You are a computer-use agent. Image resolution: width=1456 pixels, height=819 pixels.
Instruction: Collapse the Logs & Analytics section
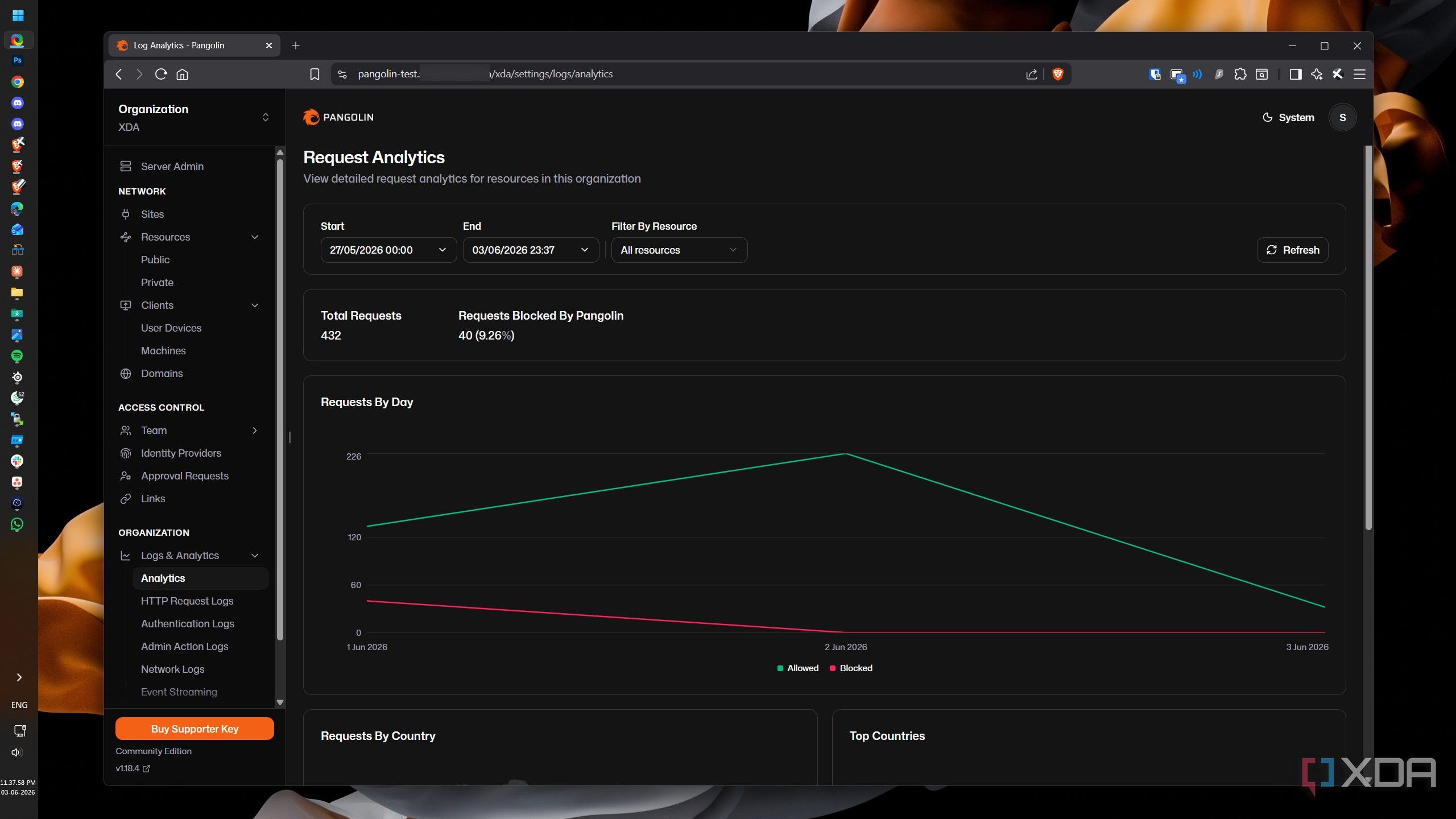(x=255, y=555)
